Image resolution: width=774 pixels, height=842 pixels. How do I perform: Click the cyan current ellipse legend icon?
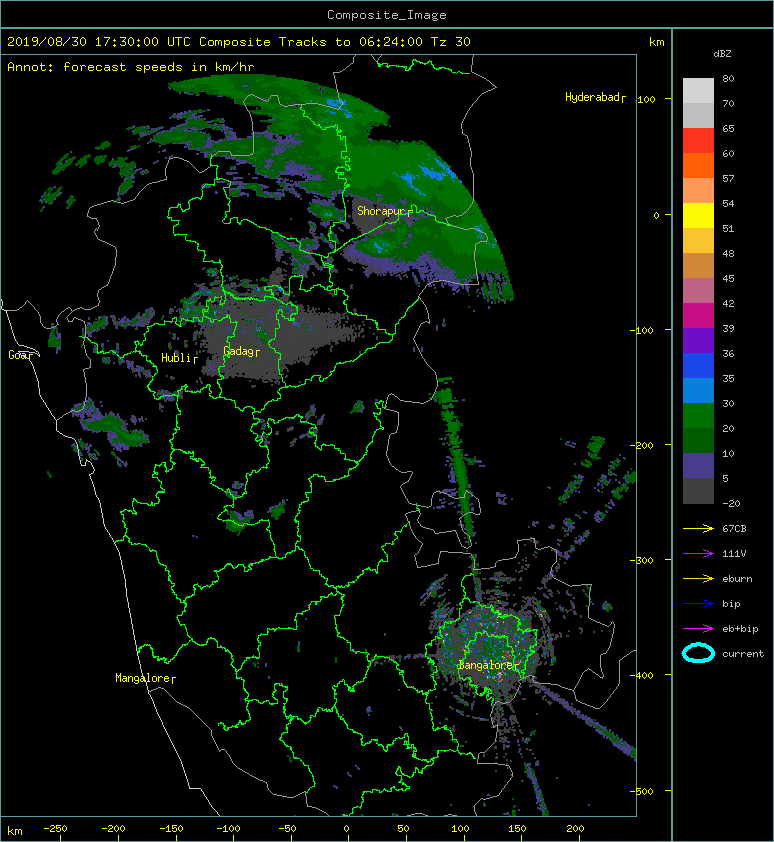pyautogui.click(x=698, y=653)
